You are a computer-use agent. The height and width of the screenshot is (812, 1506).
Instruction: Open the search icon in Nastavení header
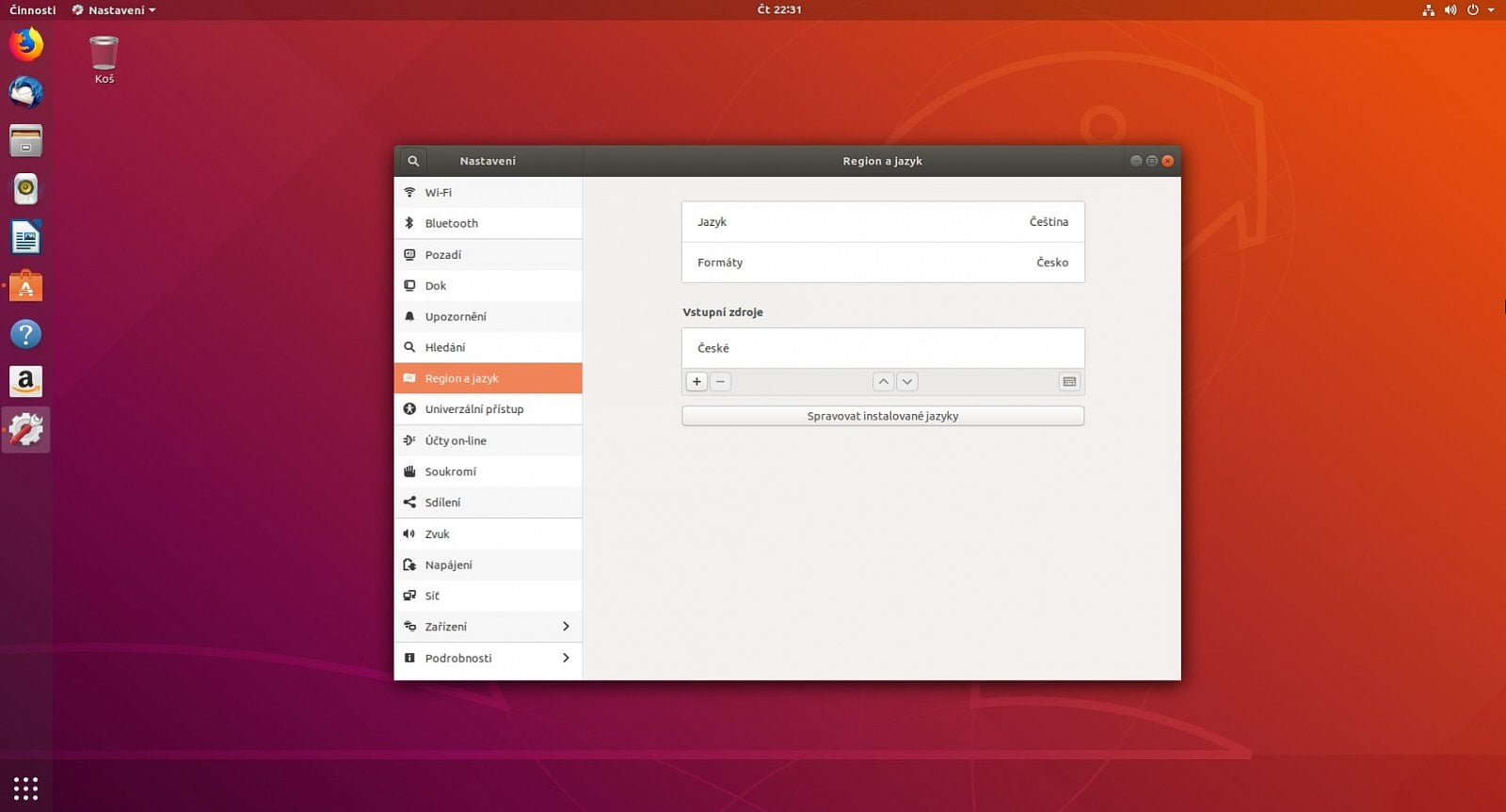[412, 161]
